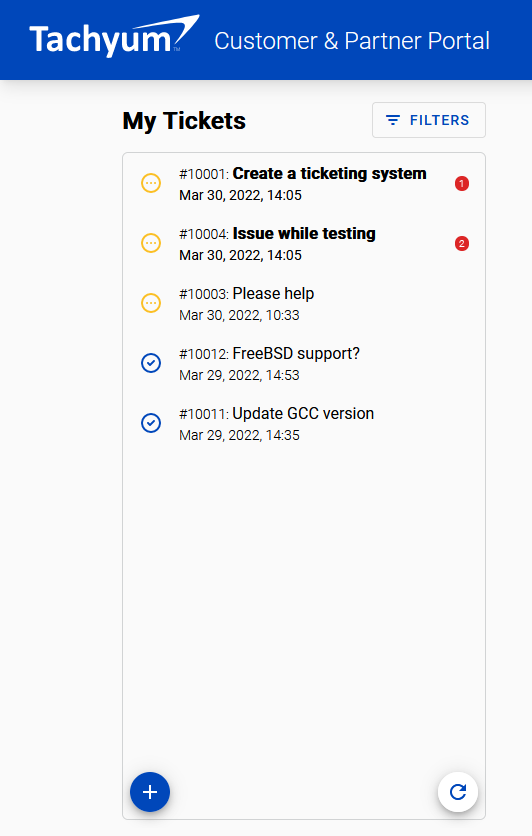Image resolution: width=532 pixels, height=836 pixels.
Task: Click pending status icon for ticket #10001
Action: click(x=151, y=183)
